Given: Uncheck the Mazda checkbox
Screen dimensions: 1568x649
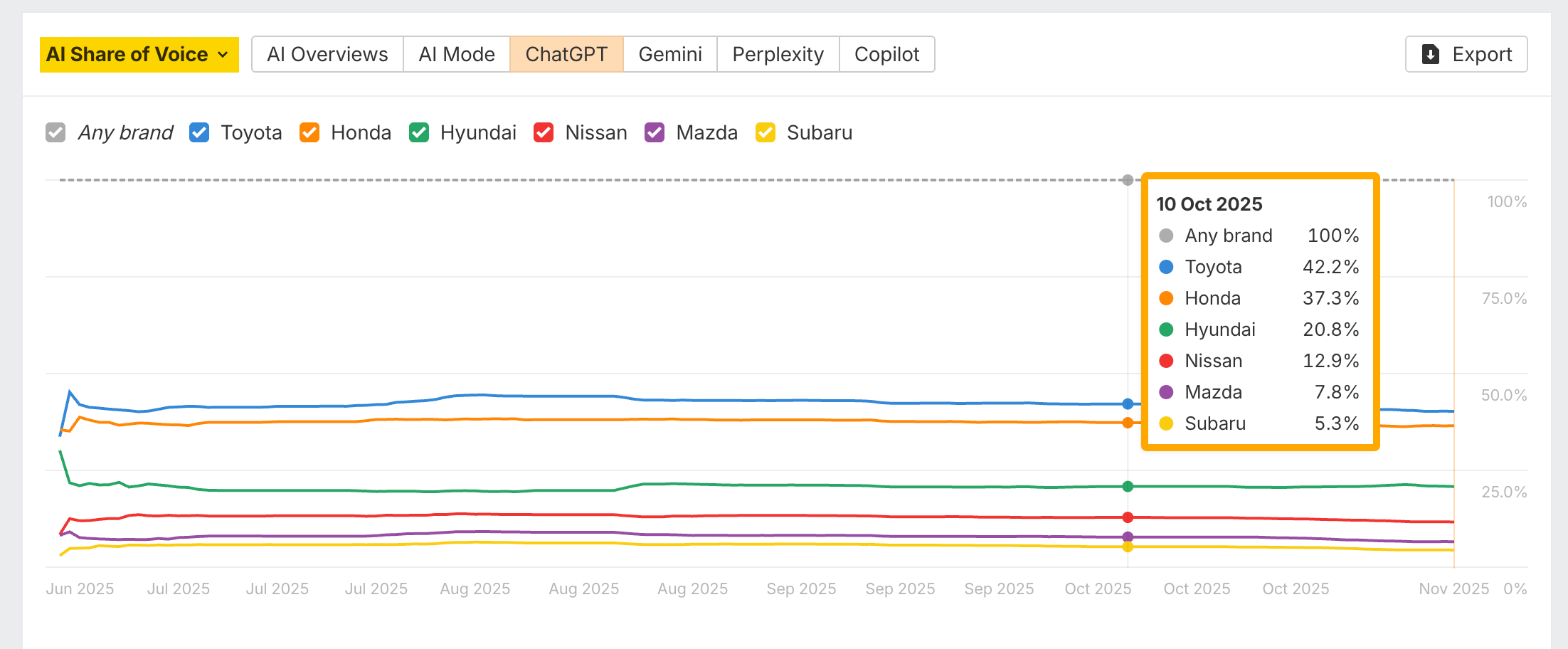Looking at the screenshot, I should pos(655,132).
